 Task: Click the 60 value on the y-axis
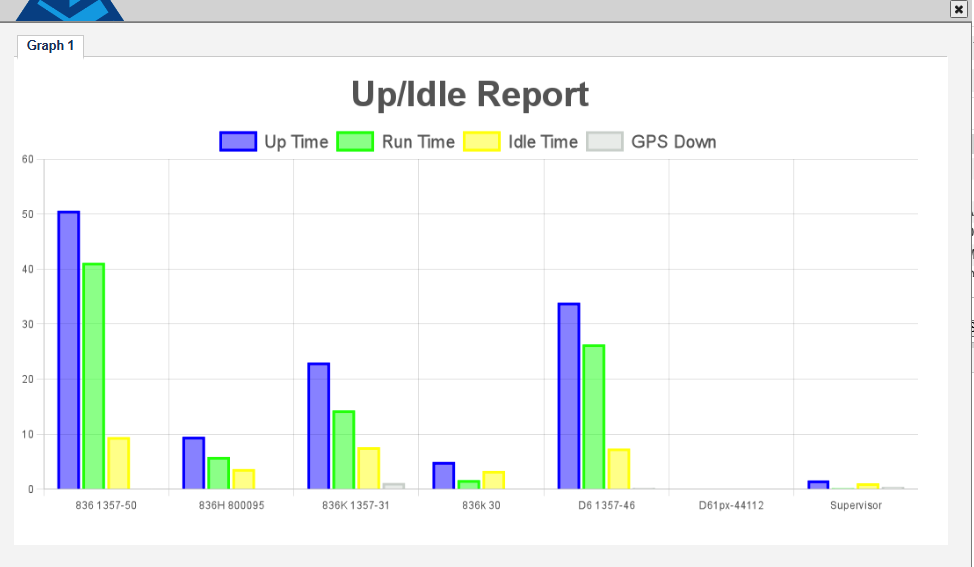pyautogui.click(x=28, y=160)
